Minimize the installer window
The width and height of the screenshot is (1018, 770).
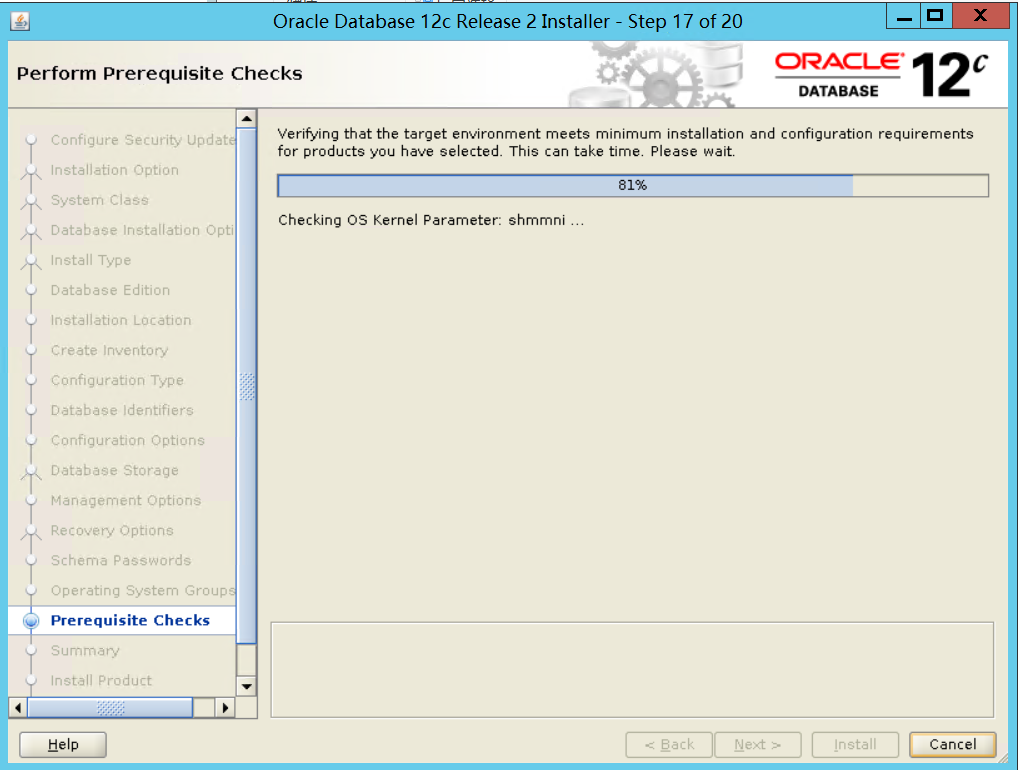pos(904,16)
